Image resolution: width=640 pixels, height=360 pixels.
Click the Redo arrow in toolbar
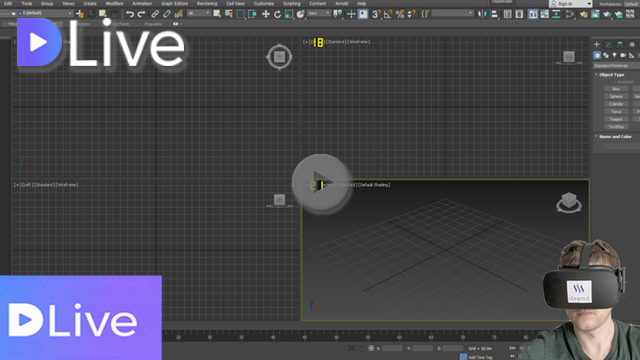pos(141,14)
